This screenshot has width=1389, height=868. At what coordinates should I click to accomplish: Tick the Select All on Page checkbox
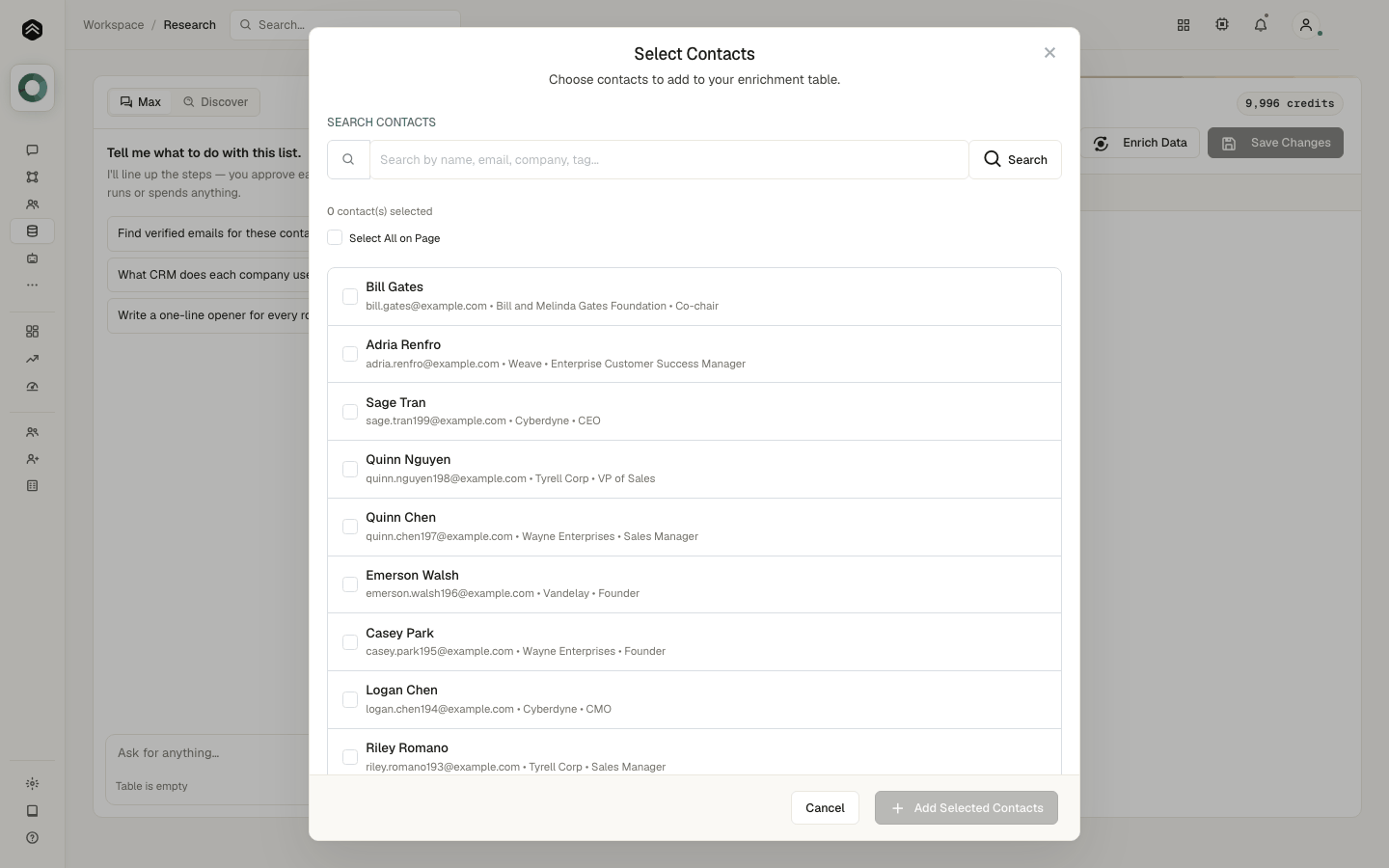(x=335, y=237)
